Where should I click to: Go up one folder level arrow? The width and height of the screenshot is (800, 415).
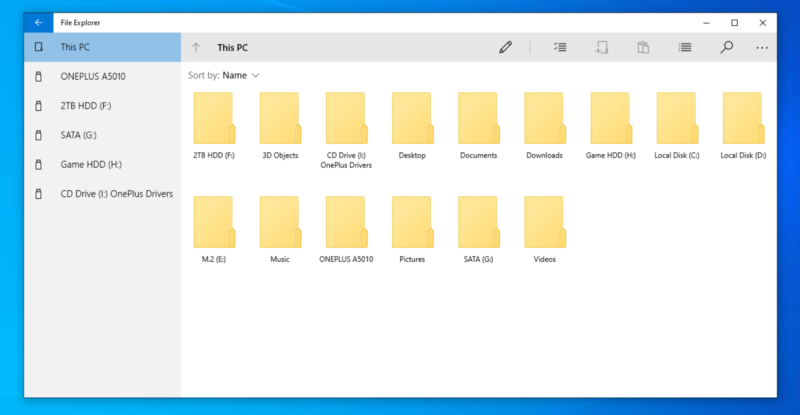[196, 47]
